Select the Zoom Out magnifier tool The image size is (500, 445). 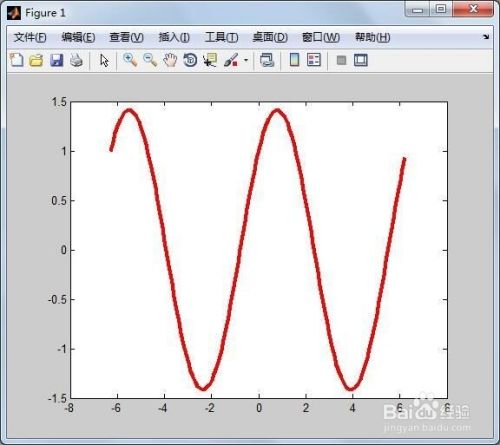[150, 60]
